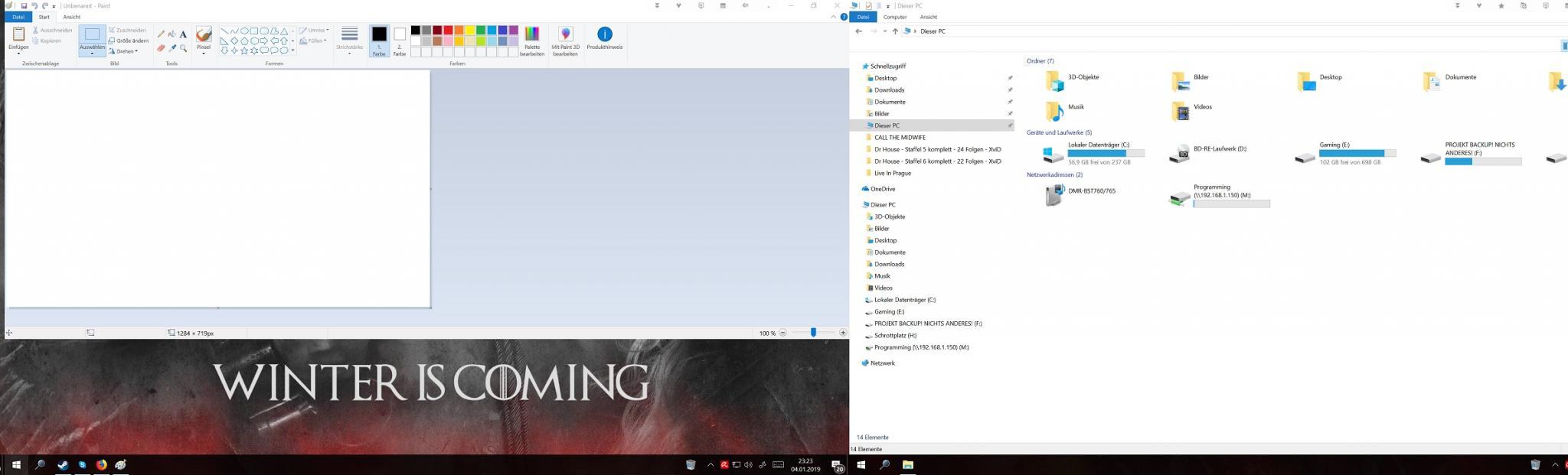Switch to the Ansicht tab in Paint
This screenshot has width=1568, height=475.
pos(71,17)
